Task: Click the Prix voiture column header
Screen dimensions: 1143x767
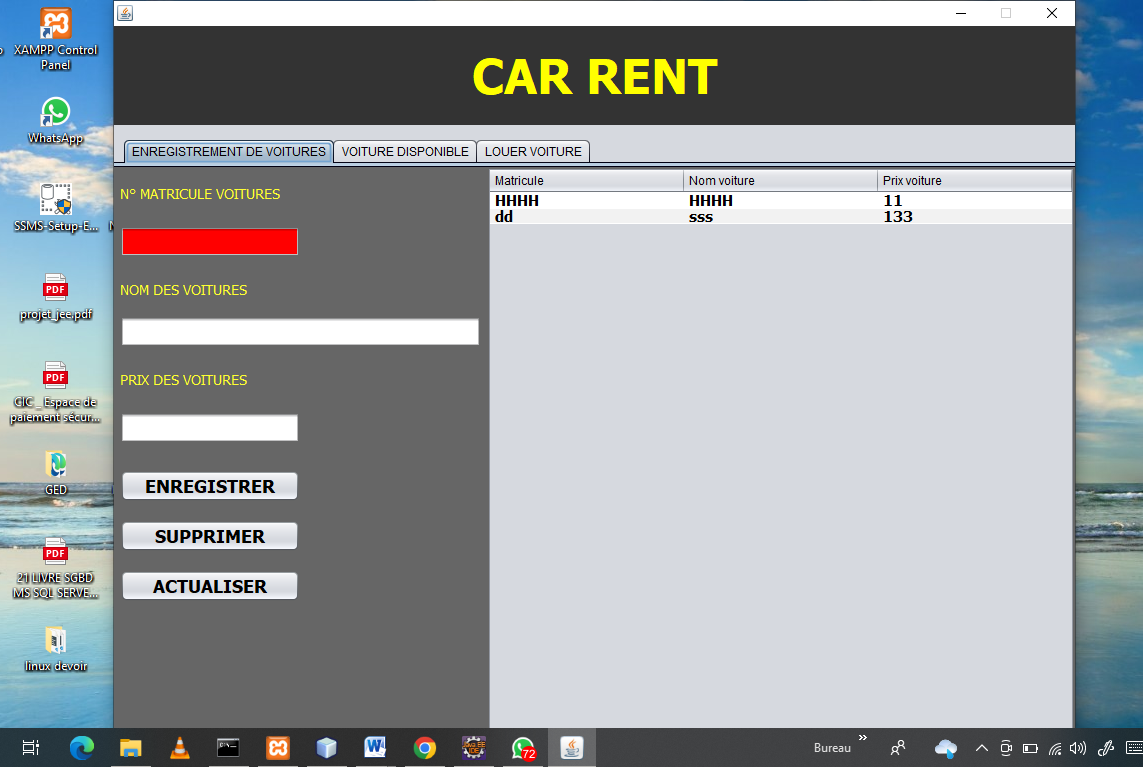Action: coord(974,181)
